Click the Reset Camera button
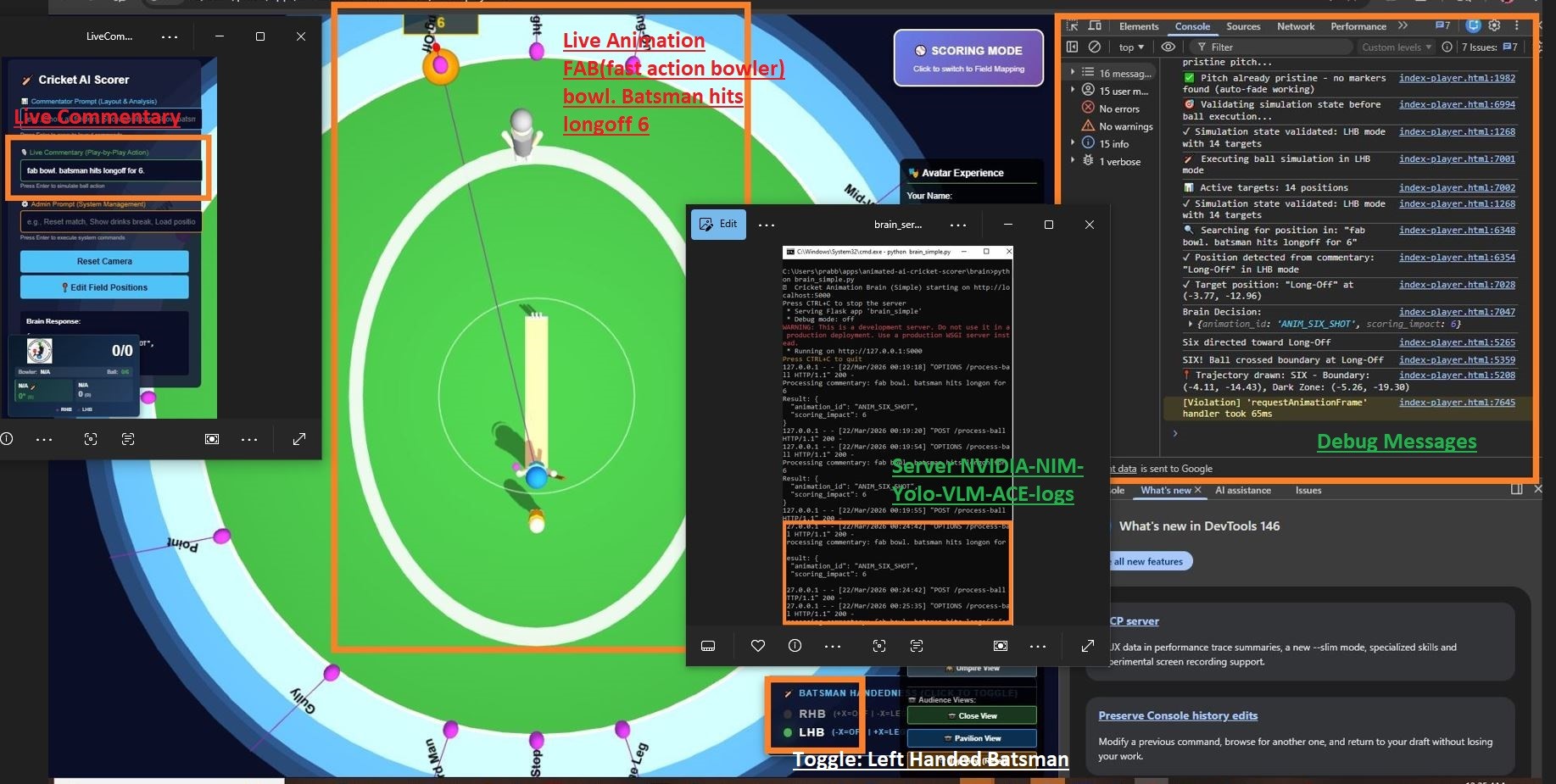The image size is (1556, 784). point(103,261)
